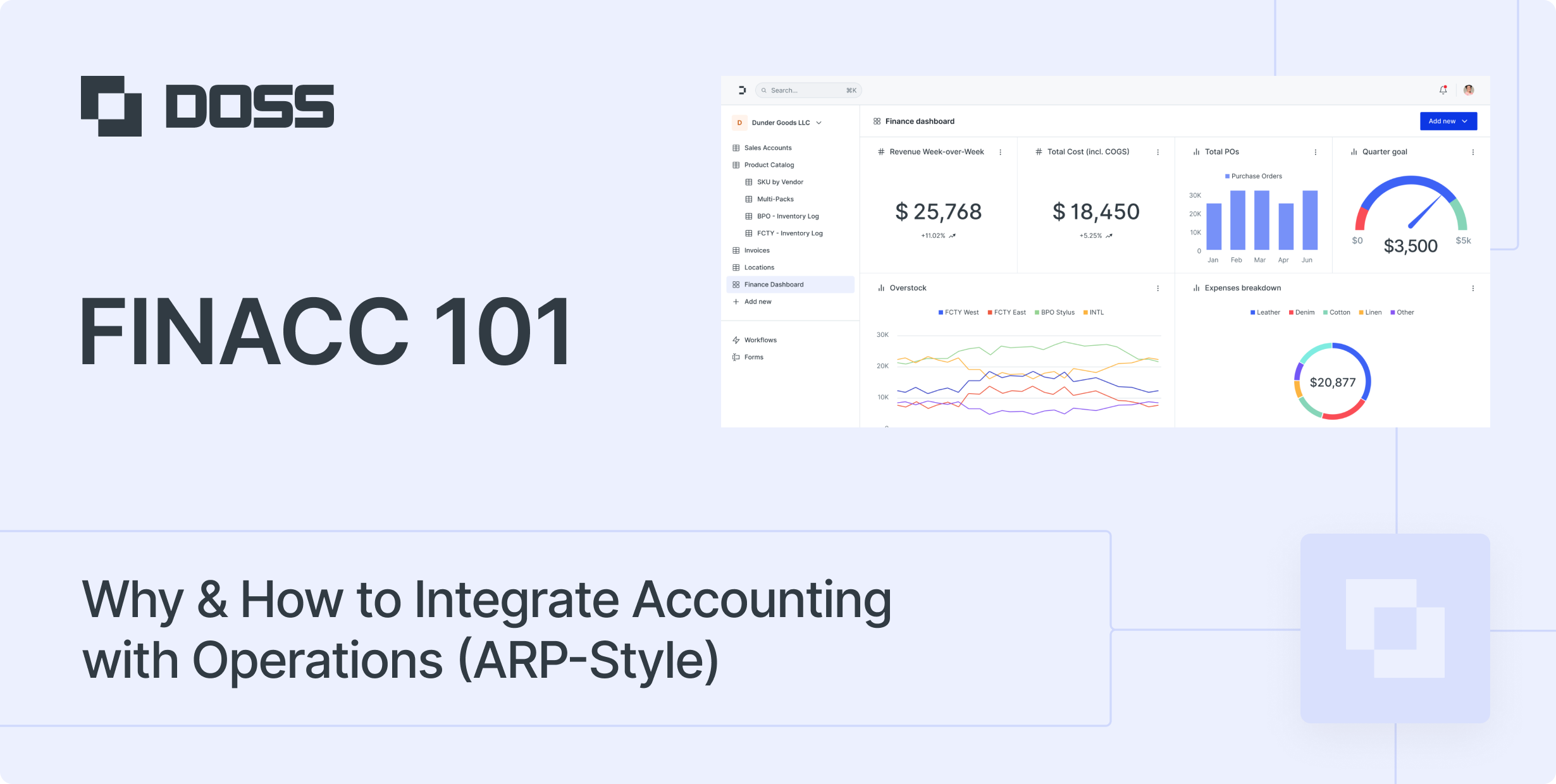Viewport: 1556px width, 784px height.
Task: Open the Invoices sidebar link
Action: 756,250
